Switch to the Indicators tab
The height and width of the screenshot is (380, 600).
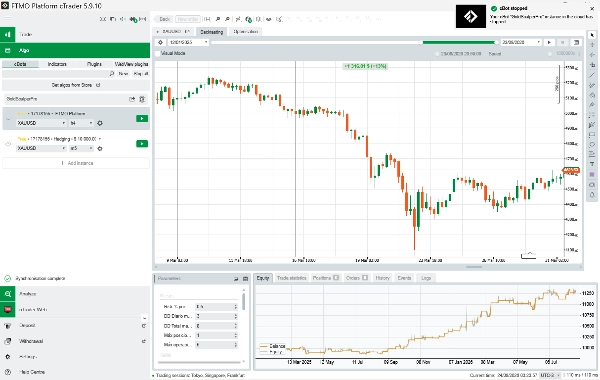57,64
